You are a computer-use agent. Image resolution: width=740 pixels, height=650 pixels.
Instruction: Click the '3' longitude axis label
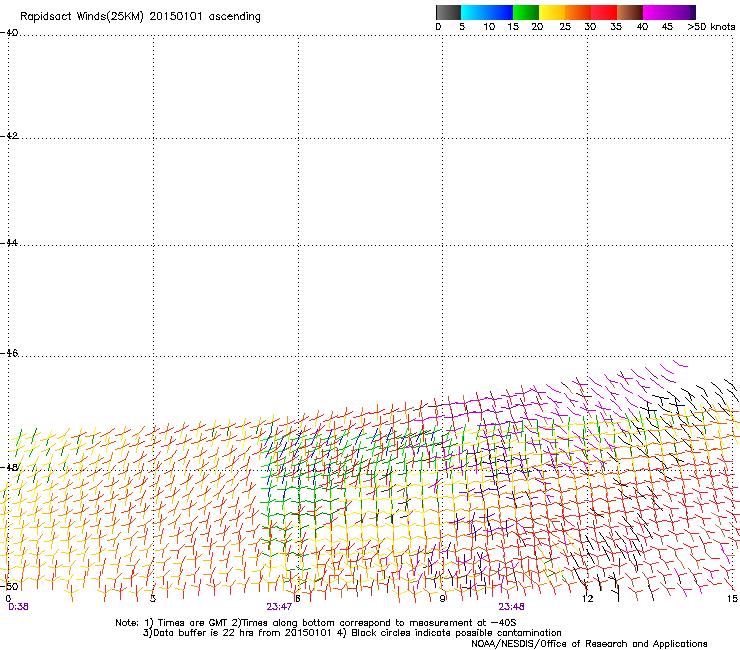pos(153,599)
